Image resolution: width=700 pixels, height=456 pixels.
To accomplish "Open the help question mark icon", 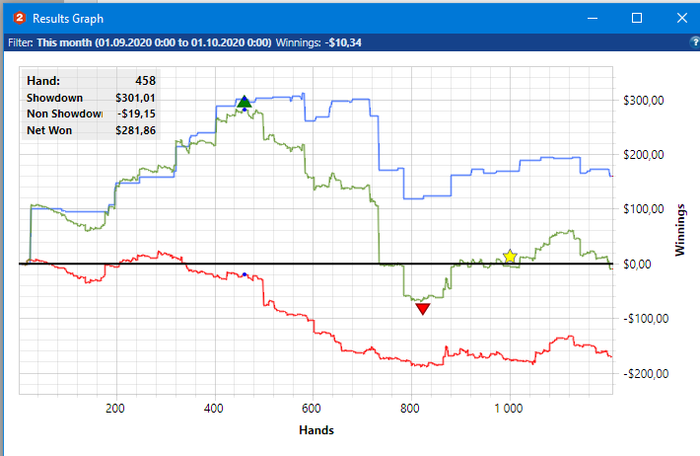I will [x=695, y=42].
